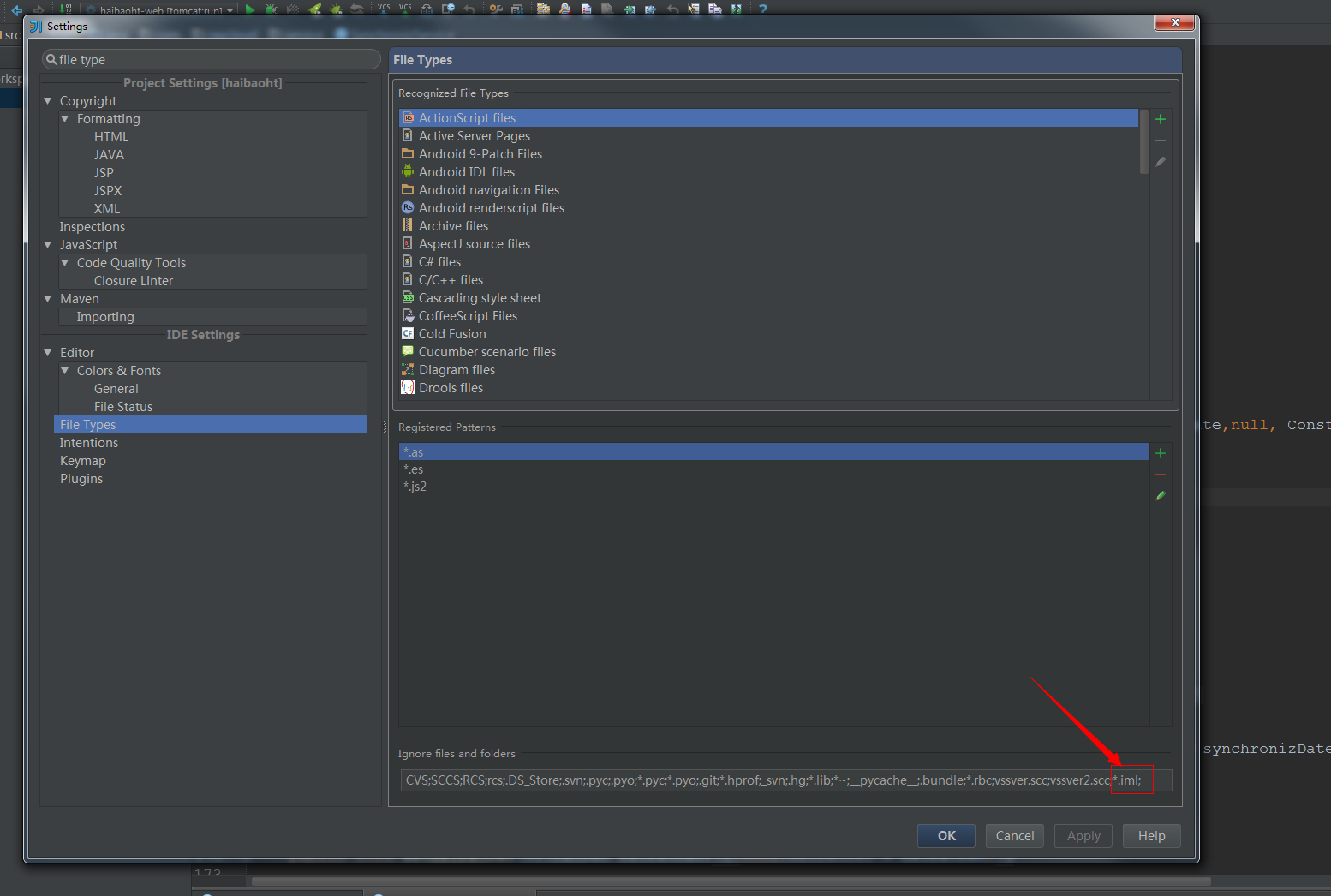Click the Ignore files and folders field
The image size is (1331, 896).
(x=785, y=780)
